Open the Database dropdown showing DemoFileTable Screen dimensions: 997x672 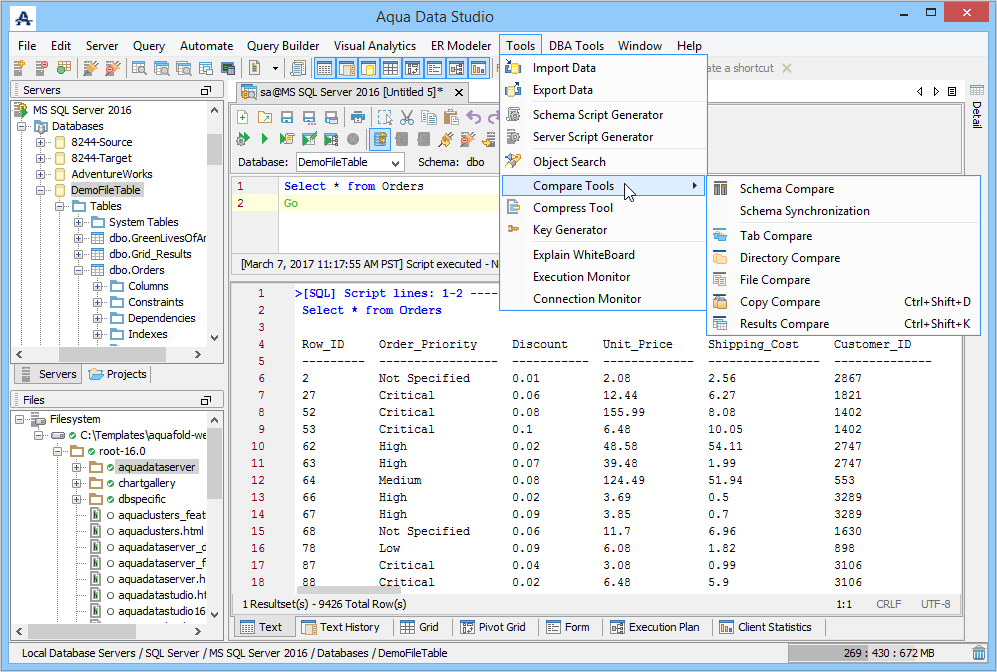pos(349,162)
